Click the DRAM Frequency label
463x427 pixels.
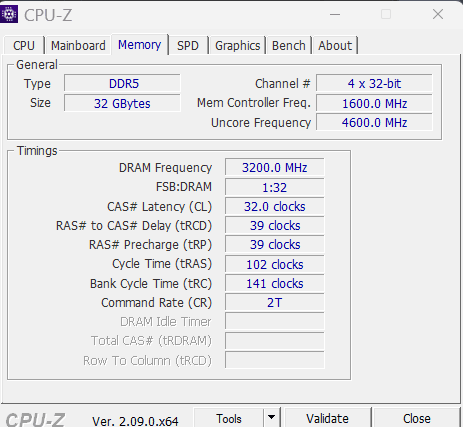165,168
